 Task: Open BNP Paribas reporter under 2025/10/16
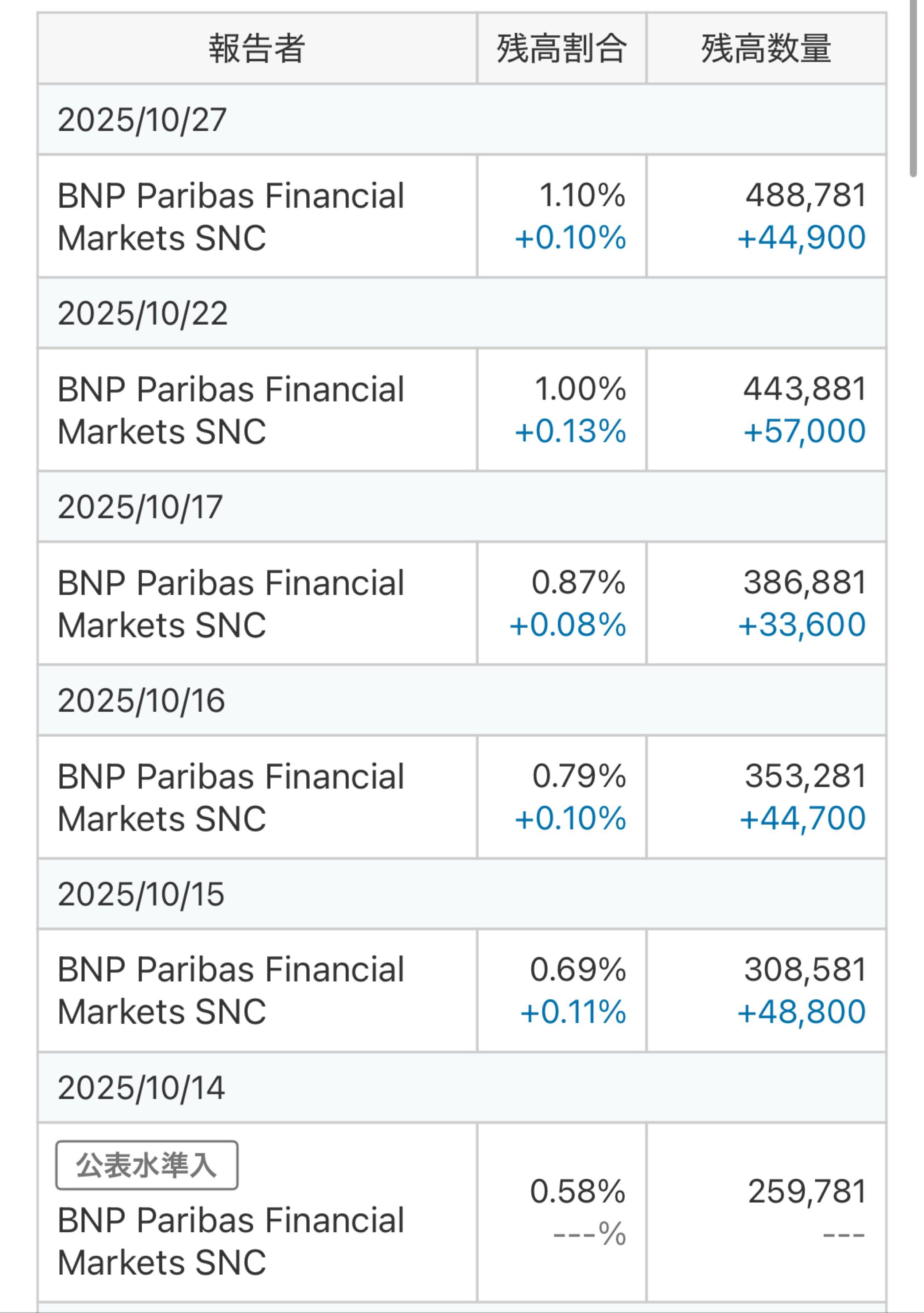(x=231, y=797)
